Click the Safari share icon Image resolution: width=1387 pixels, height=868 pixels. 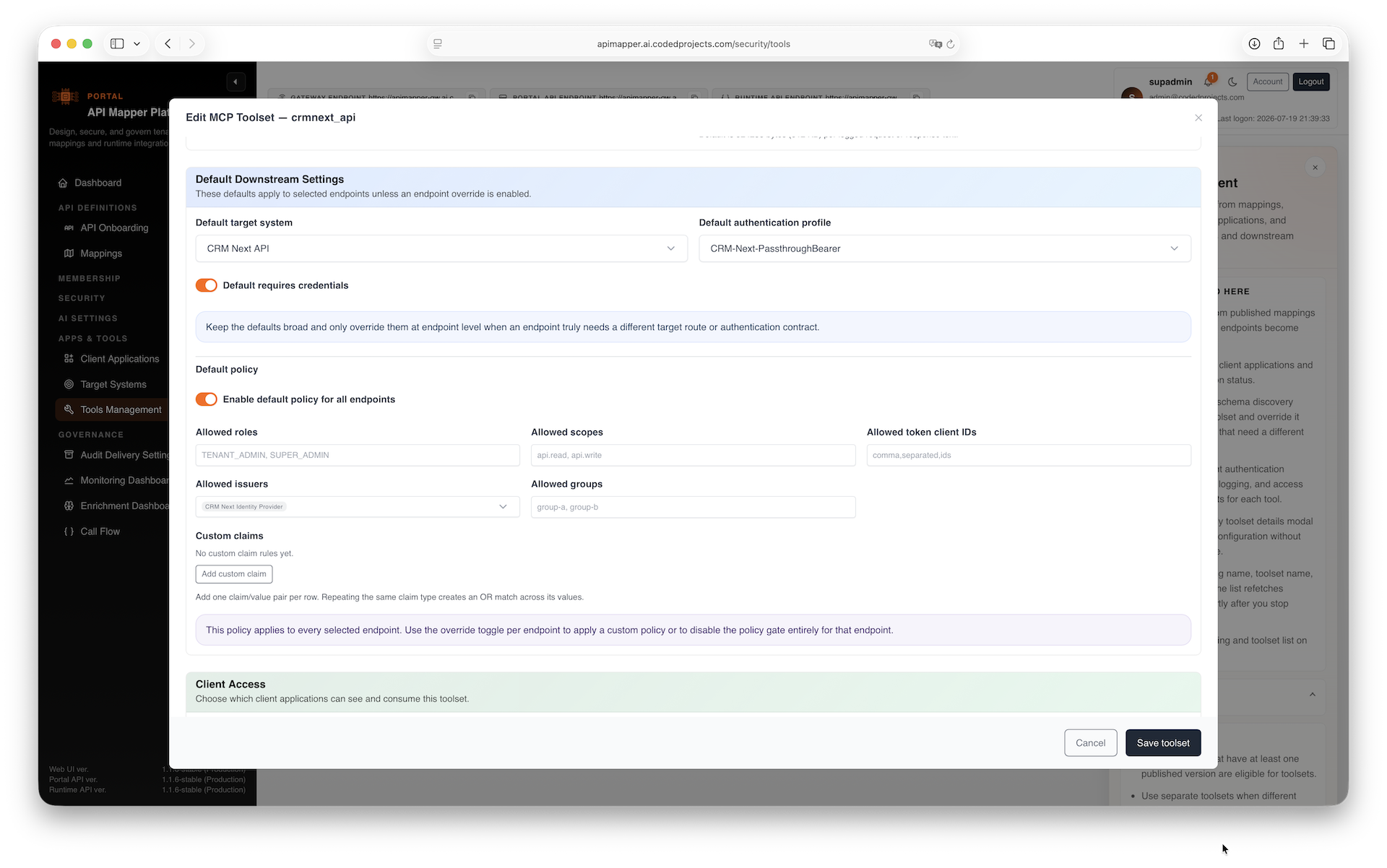tap(1279, 43)
